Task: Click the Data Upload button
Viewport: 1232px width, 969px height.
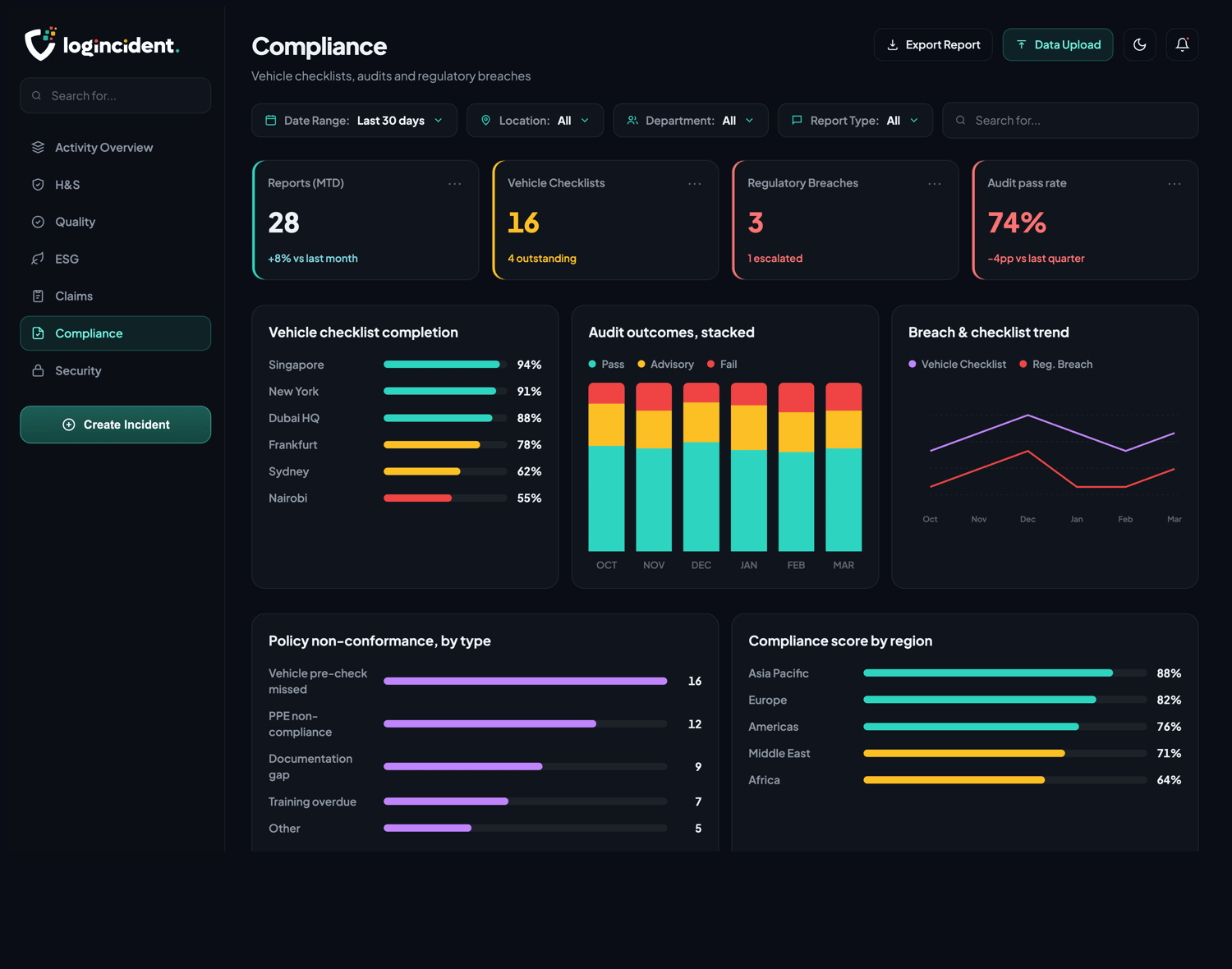Action: click(x=1058, y=44)
